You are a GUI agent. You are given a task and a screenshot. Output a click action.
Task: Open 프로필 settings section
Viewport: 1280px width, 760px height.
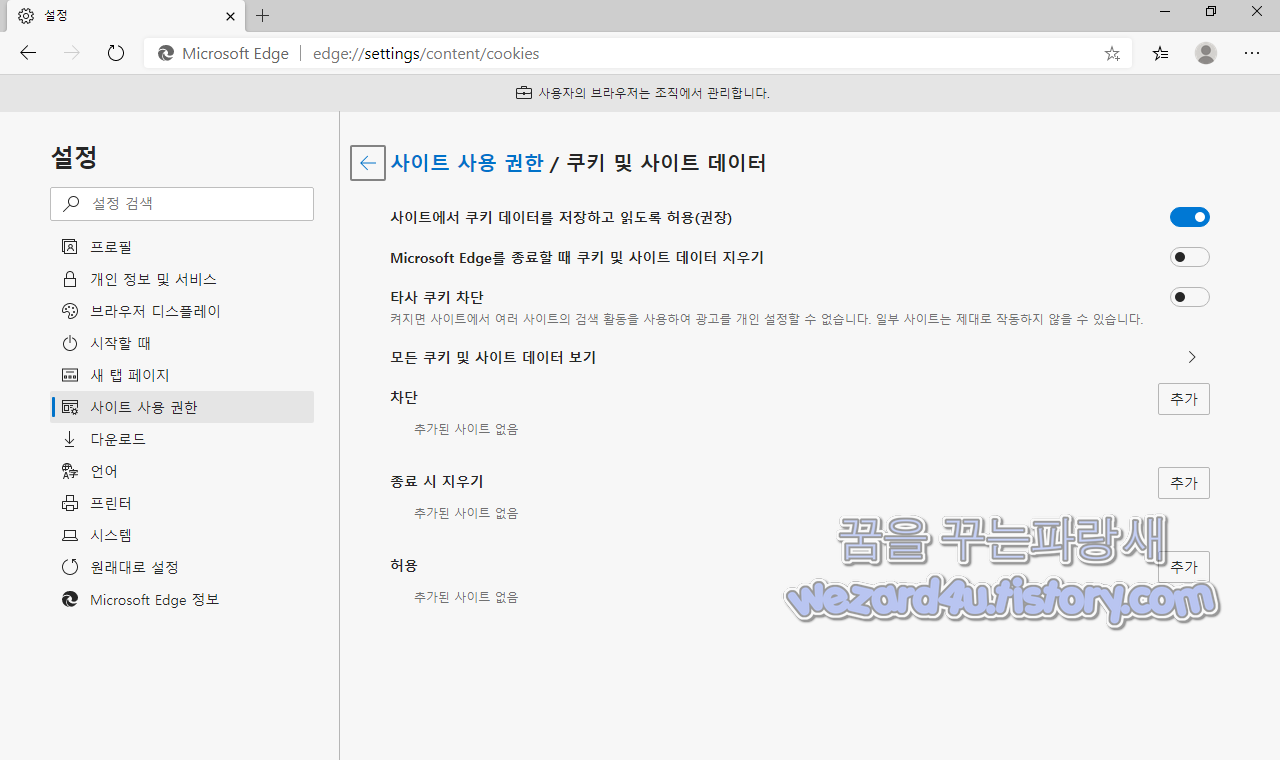point(182,247)
